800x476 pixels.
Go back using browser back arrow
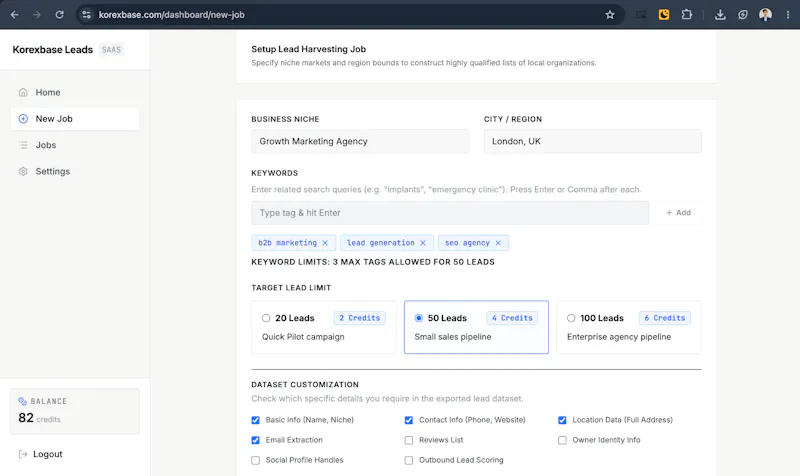14,15
